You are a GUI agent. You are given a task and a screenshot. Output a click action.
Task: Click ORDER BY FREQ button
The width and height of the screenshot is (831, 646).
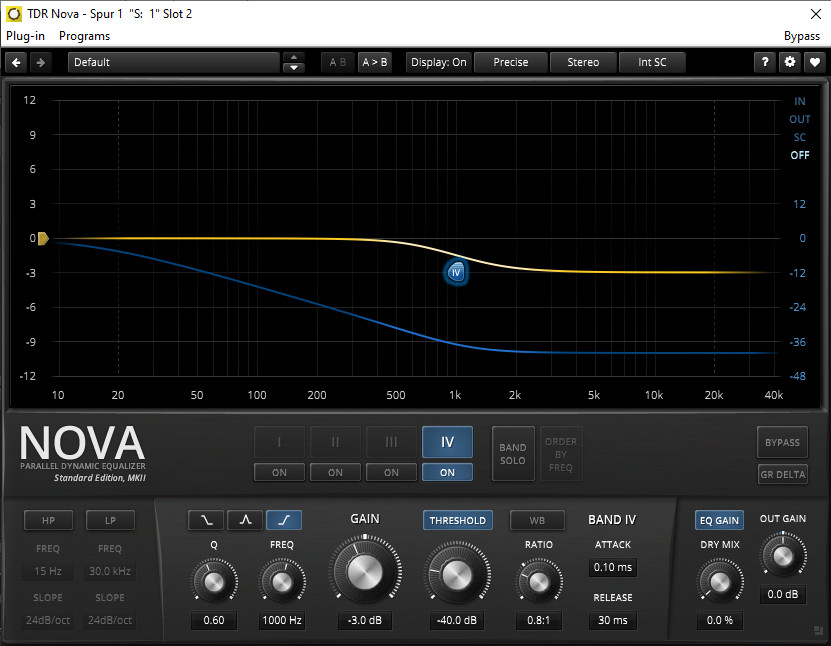pos(561,454)
